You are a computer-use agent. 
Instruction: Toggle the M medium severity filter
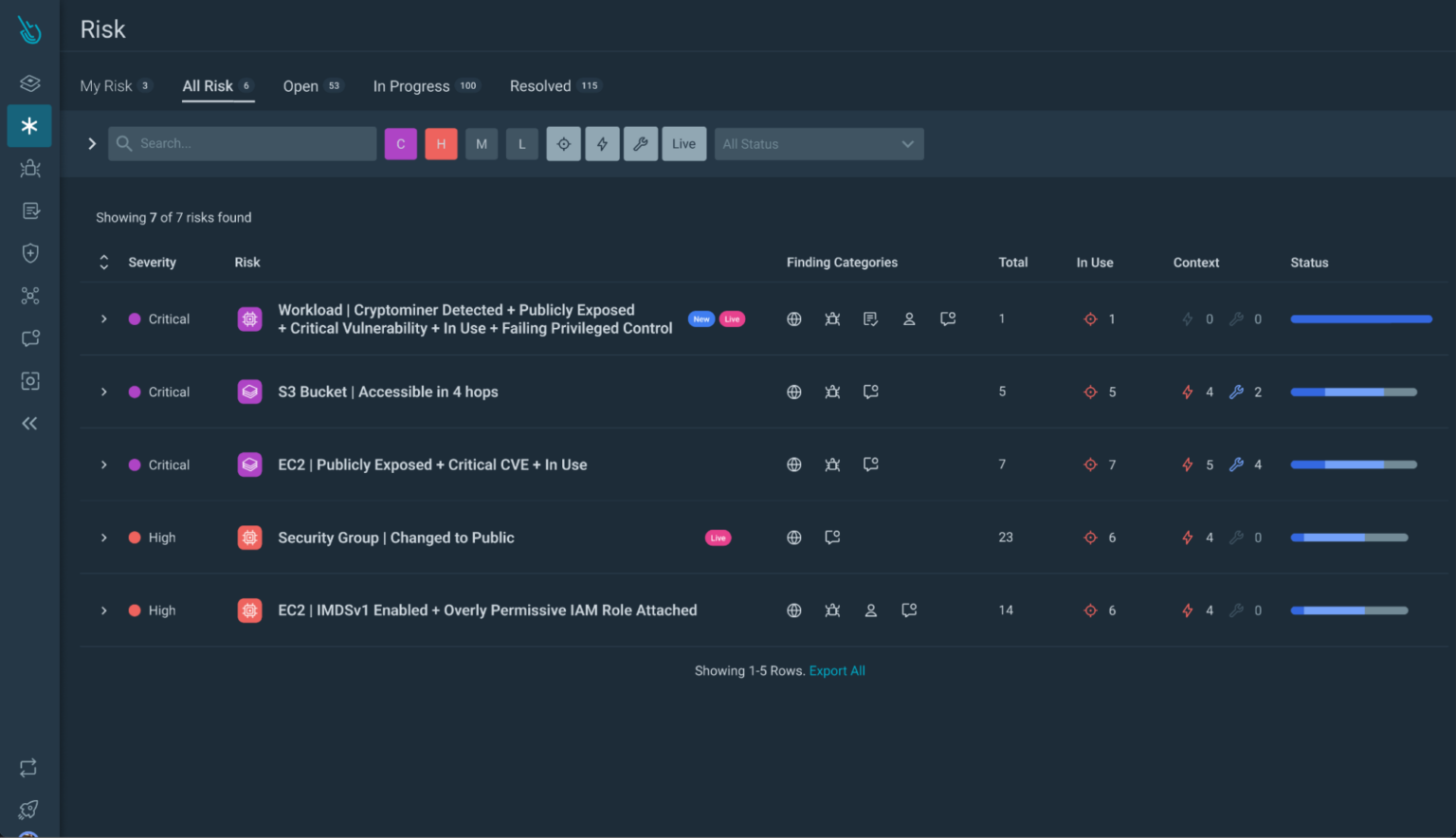point(482,143)
